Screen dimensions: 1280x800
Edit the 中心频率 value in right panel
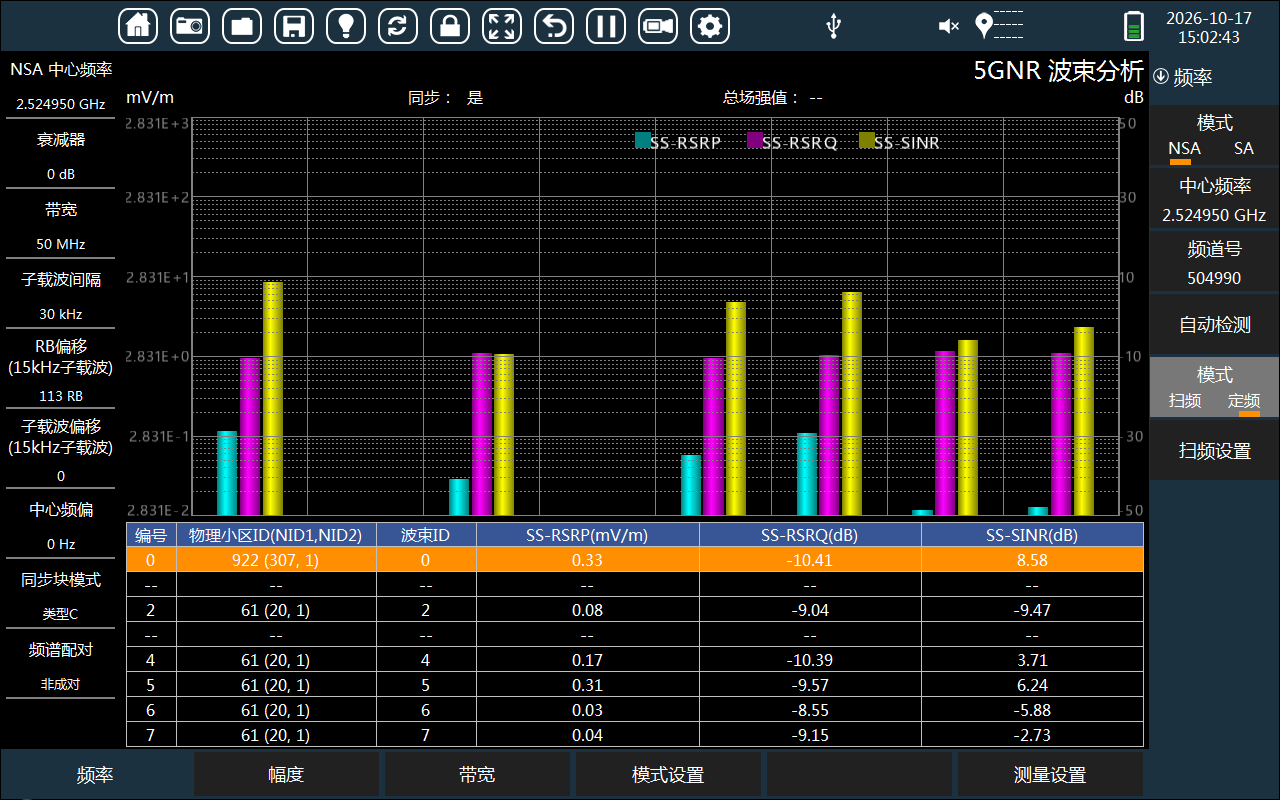point(1214,200)
